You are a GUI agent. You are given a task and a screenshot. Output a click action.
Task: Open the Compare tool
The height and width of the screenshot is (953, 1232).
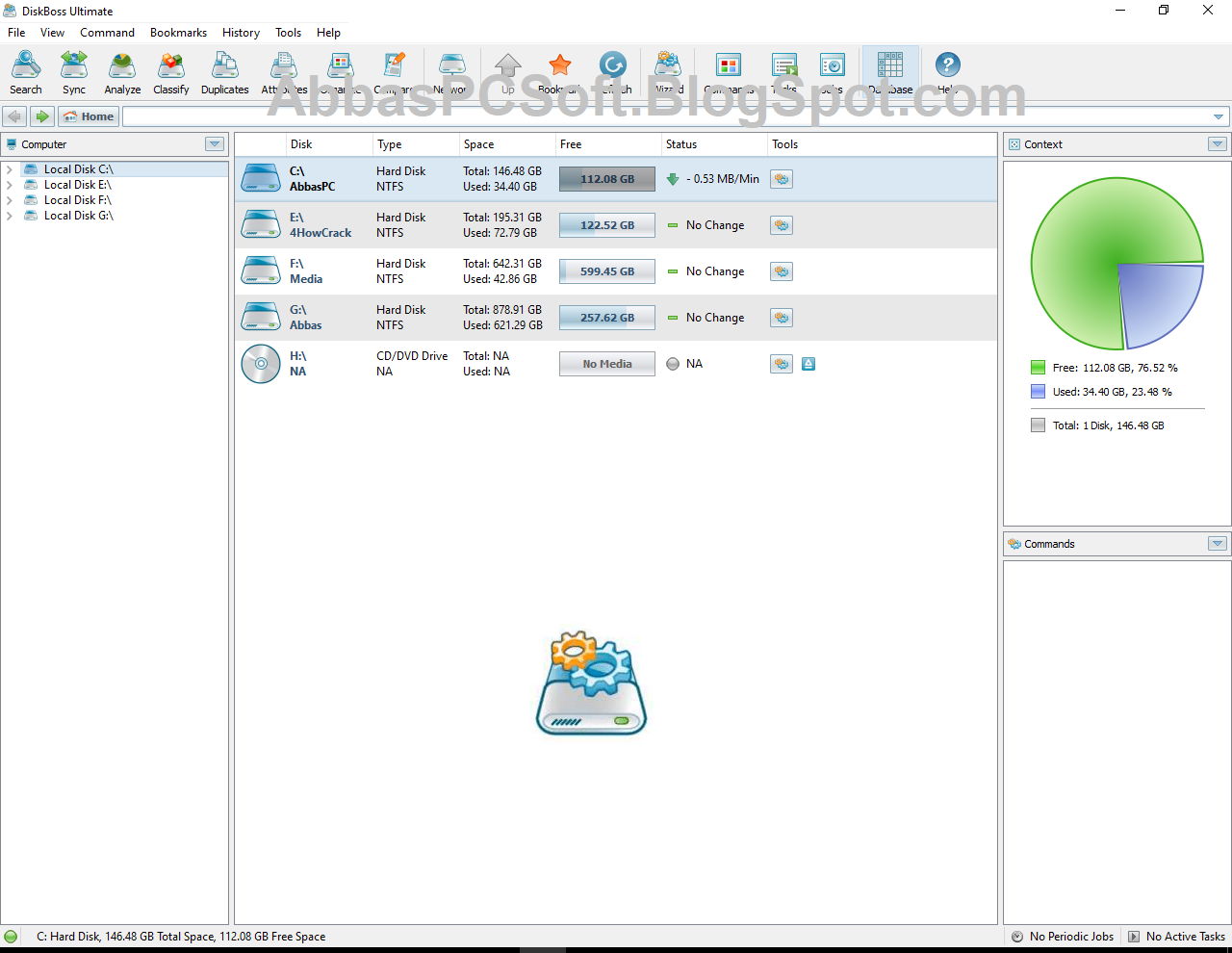point(394,73)
